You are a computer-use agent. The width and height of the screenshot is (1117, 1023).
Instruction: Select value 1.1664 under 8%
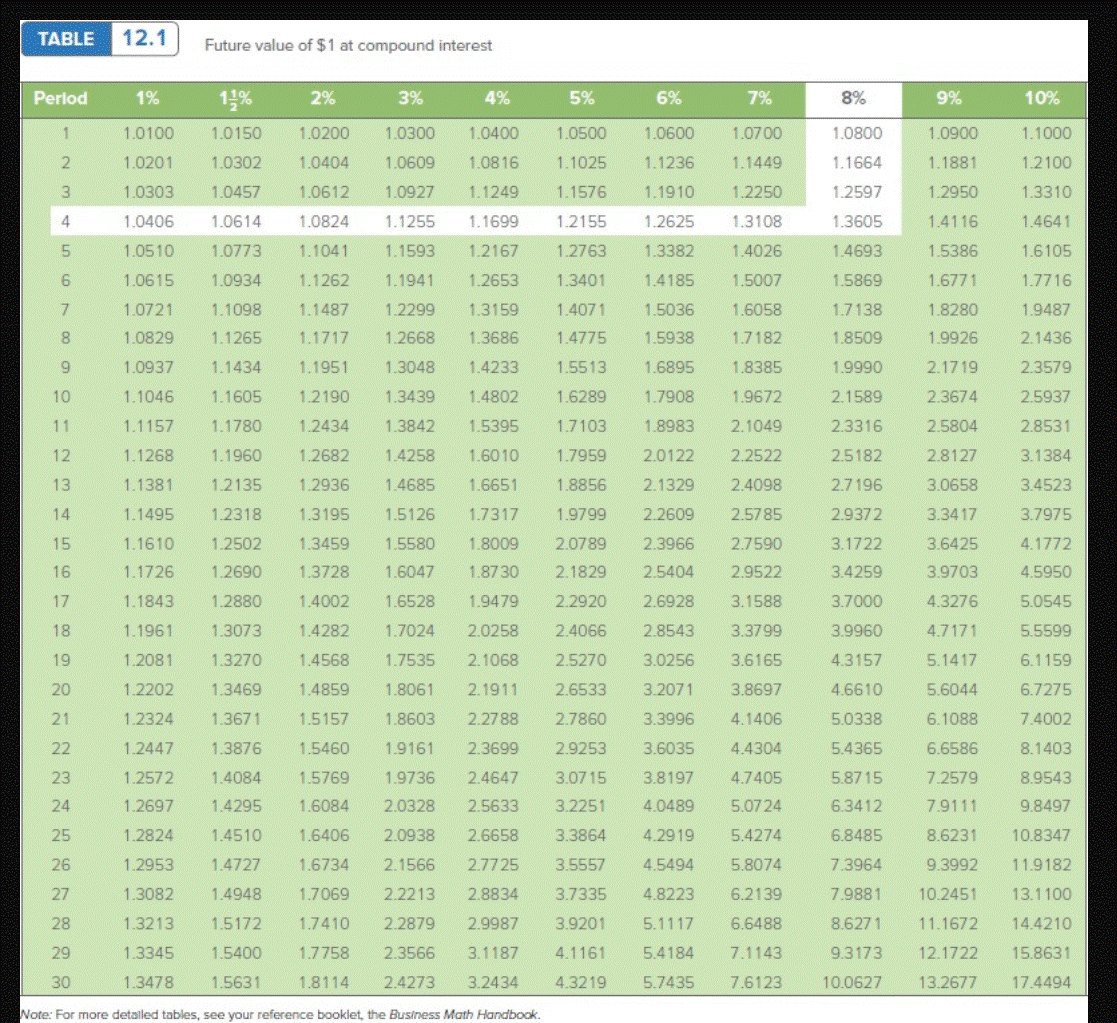[857, 162]
